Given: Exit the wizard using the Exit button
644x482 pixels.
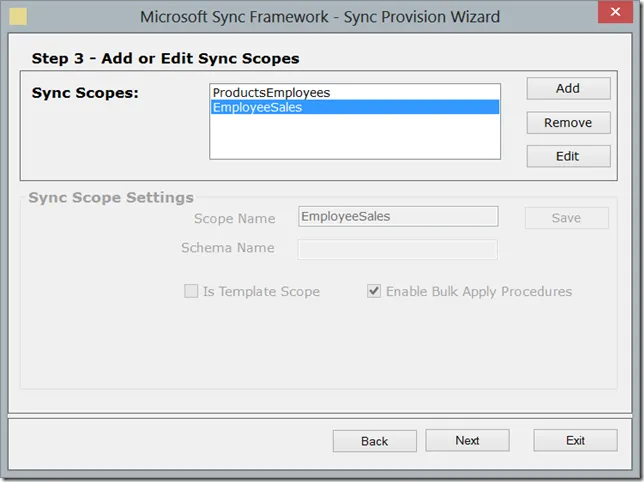Looking at the screenshot, I should pos(575,441).
